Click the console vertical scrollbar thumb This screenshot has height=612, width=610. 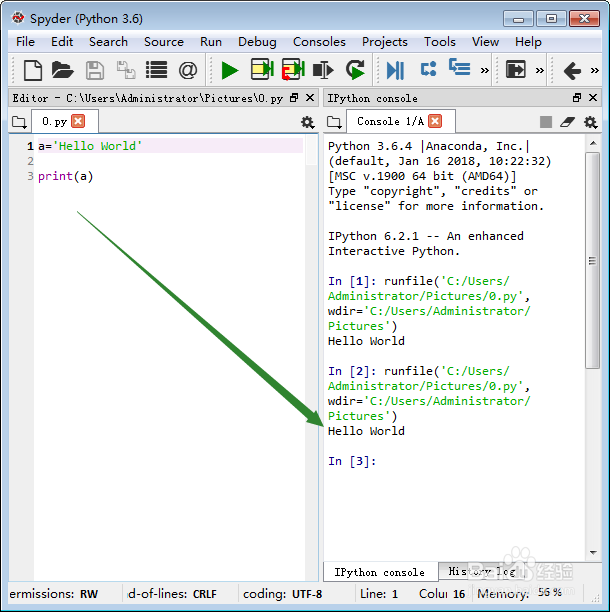(592, 260)
